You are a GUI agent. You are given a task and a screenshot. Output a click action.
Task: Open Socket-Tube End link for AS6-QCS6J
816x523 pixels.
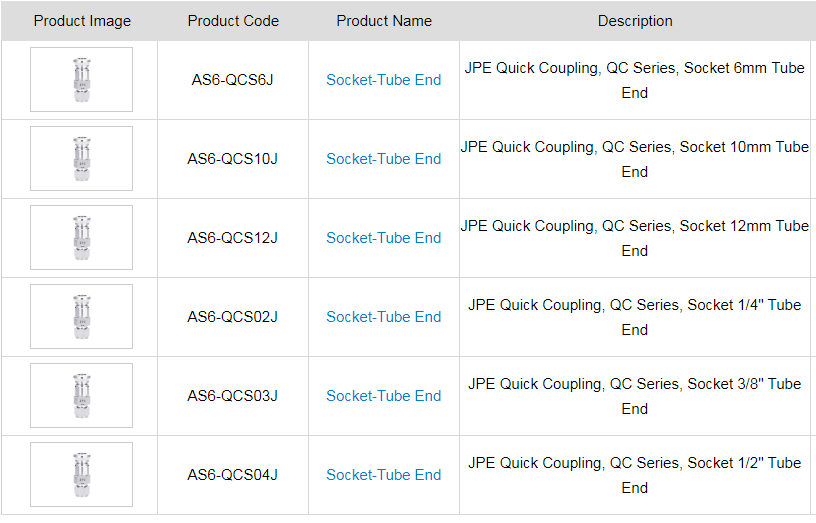(x=383, y=80)
